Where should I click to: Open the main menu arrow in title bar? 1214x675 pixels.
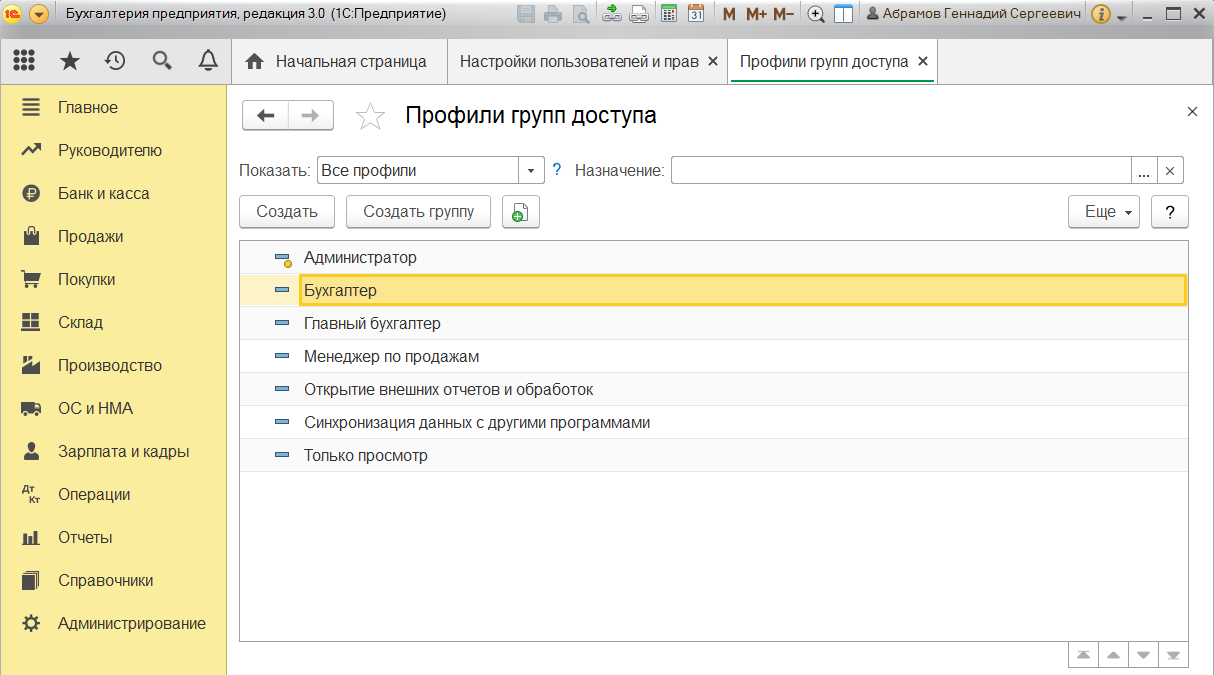point(39,14)
